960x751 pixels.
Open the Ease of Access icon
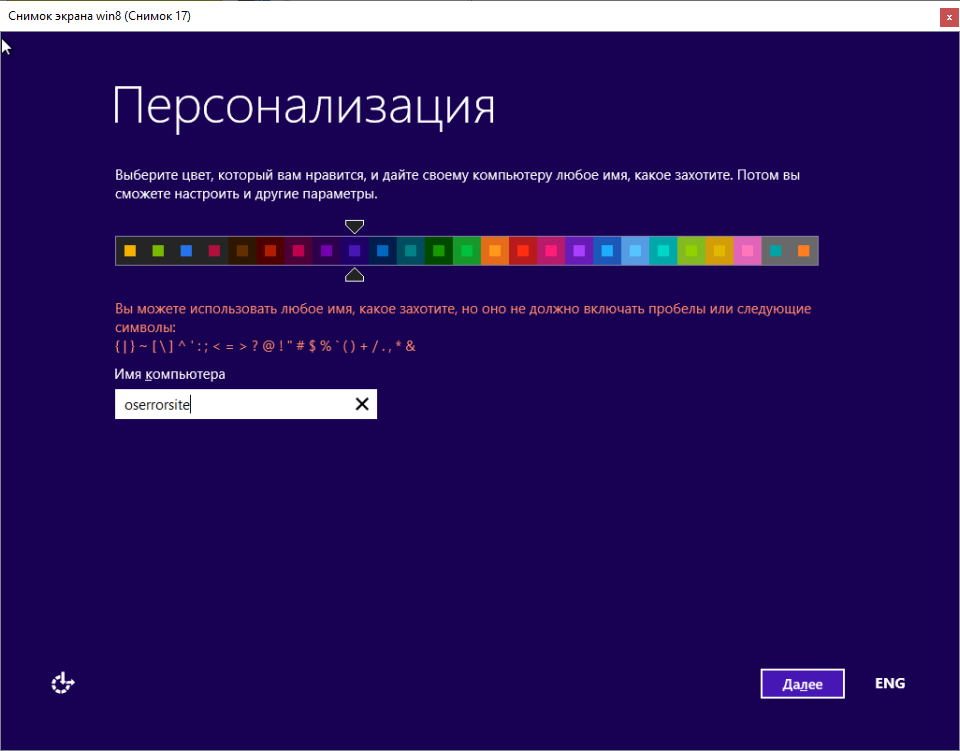62,683
